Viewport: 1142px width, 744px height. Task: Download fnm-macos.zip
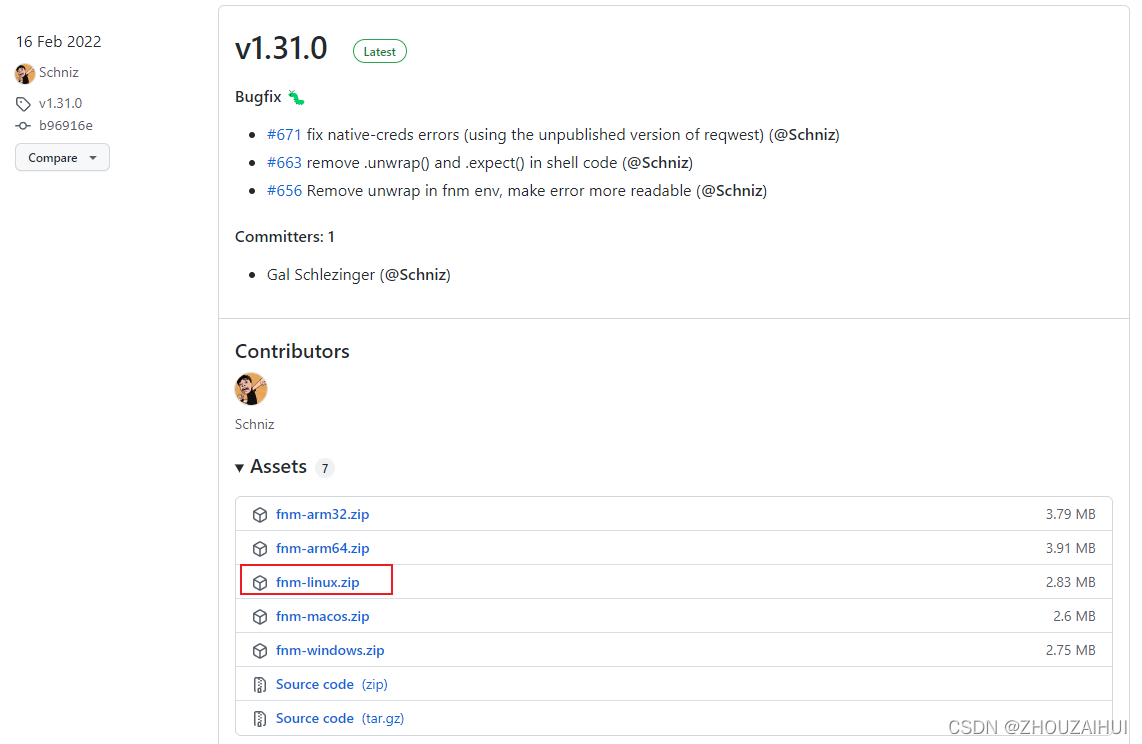coord(322,616)
